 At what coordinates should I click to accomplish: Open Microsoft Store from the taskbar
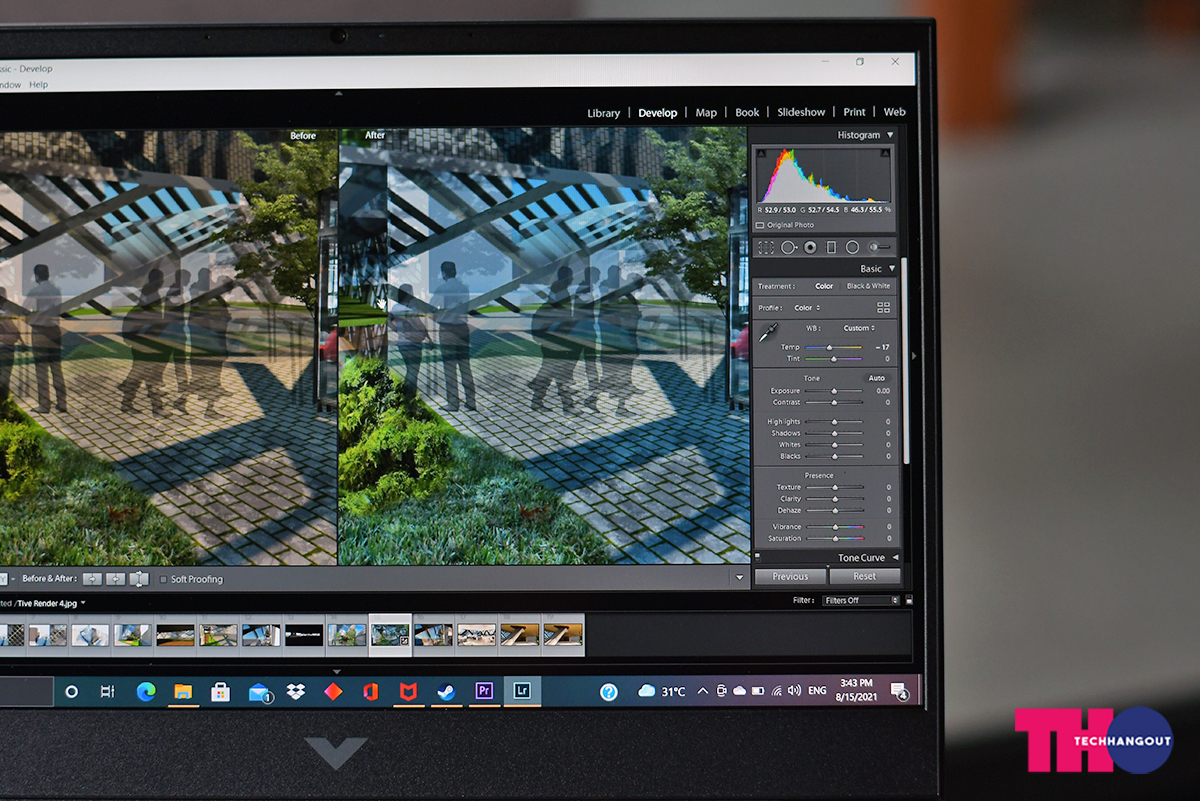221,691
